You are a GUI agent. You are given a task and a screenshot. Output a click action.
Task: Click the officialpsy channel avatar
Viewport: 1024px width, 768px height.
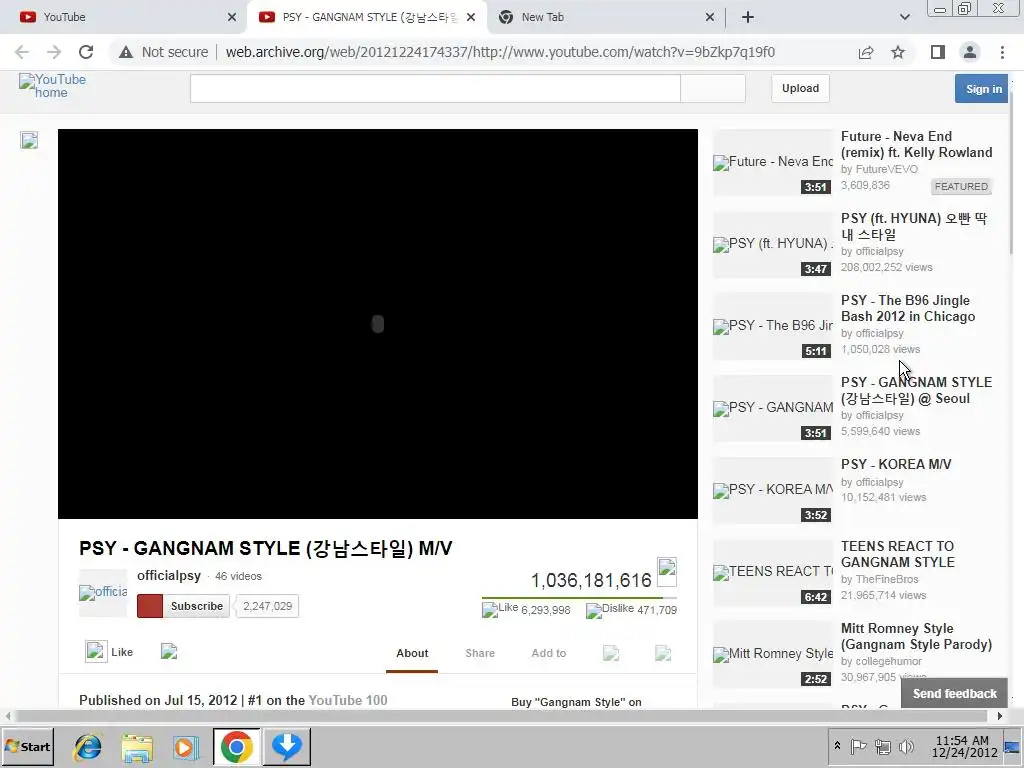click(x=103, y=593)
